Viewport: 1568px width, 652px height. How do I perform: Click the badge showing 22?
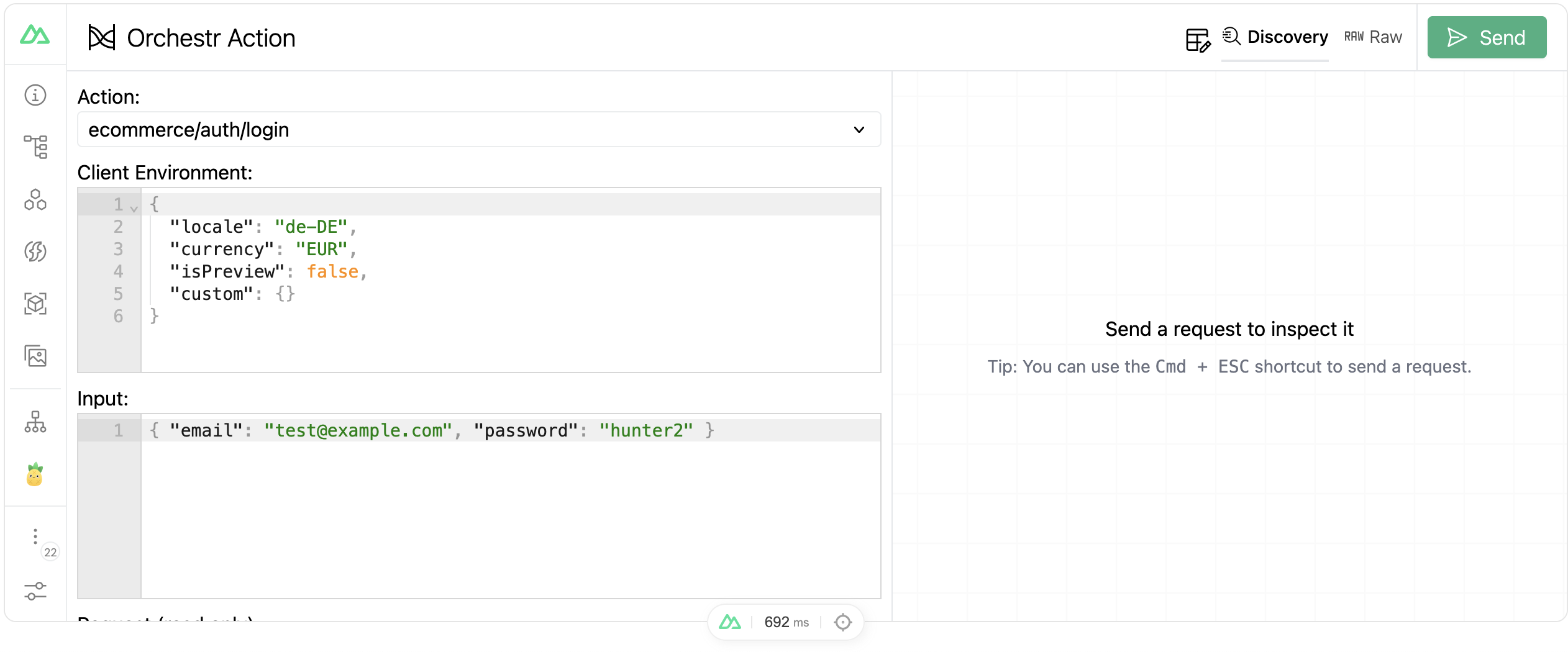tap(50, 551)
